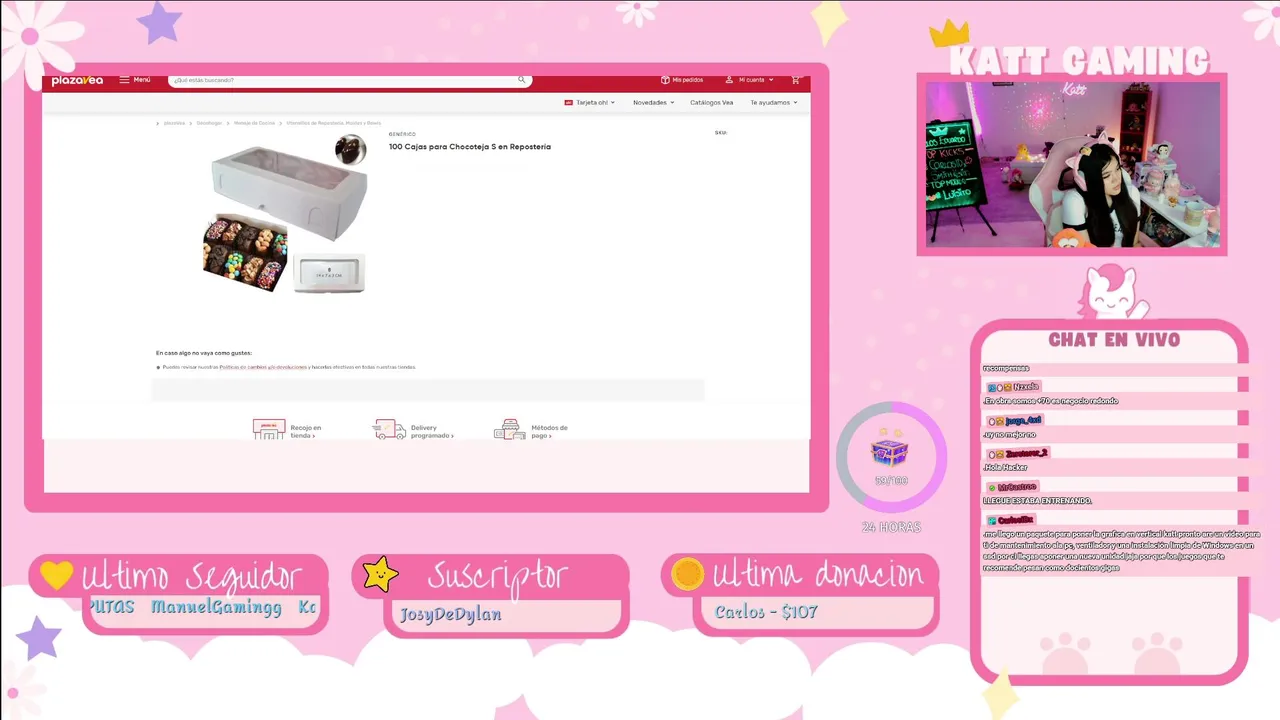Image resolution: width=1280 pixels, height=720 pixels.
Task: Select the round chocolate thumbnail image
Action: [x=350, y=150]
